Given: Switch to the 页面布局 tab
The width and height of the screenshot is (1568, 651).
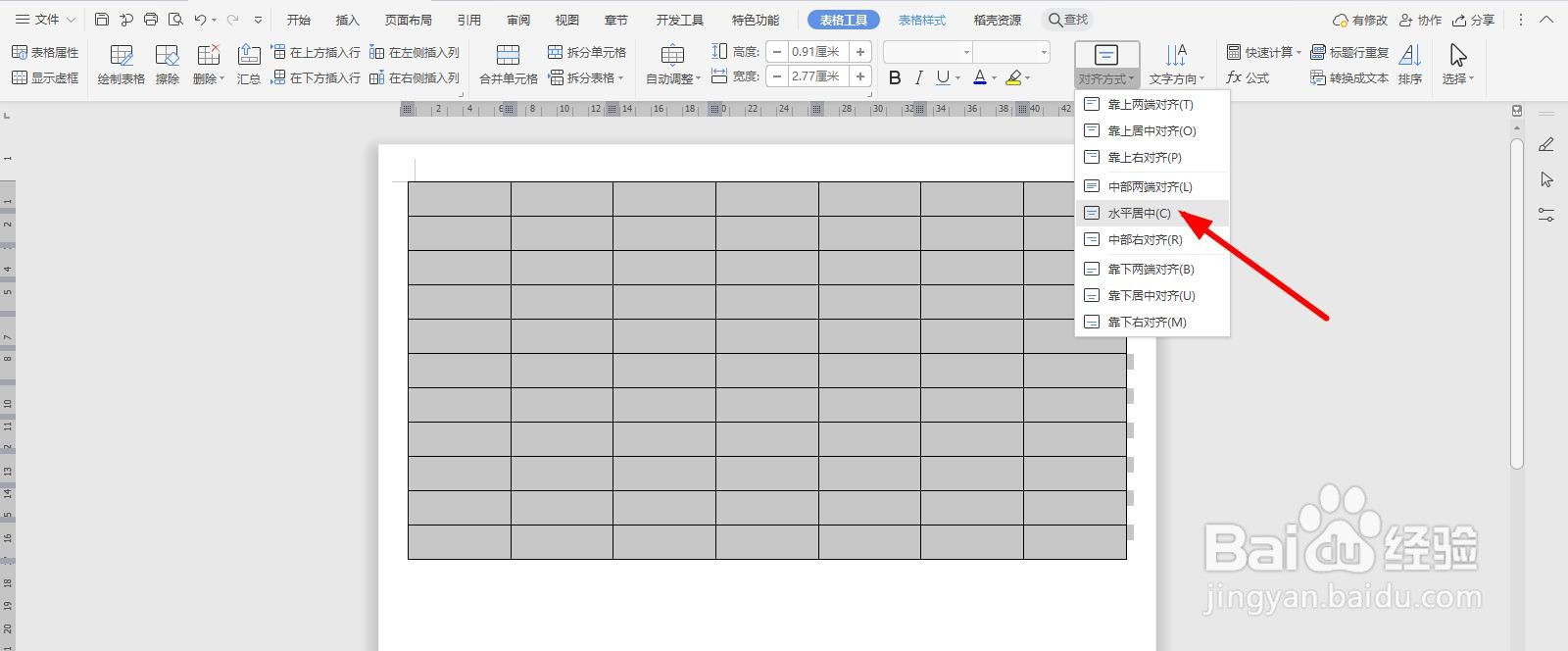Looking at the screenshot, I should point(409,20).
